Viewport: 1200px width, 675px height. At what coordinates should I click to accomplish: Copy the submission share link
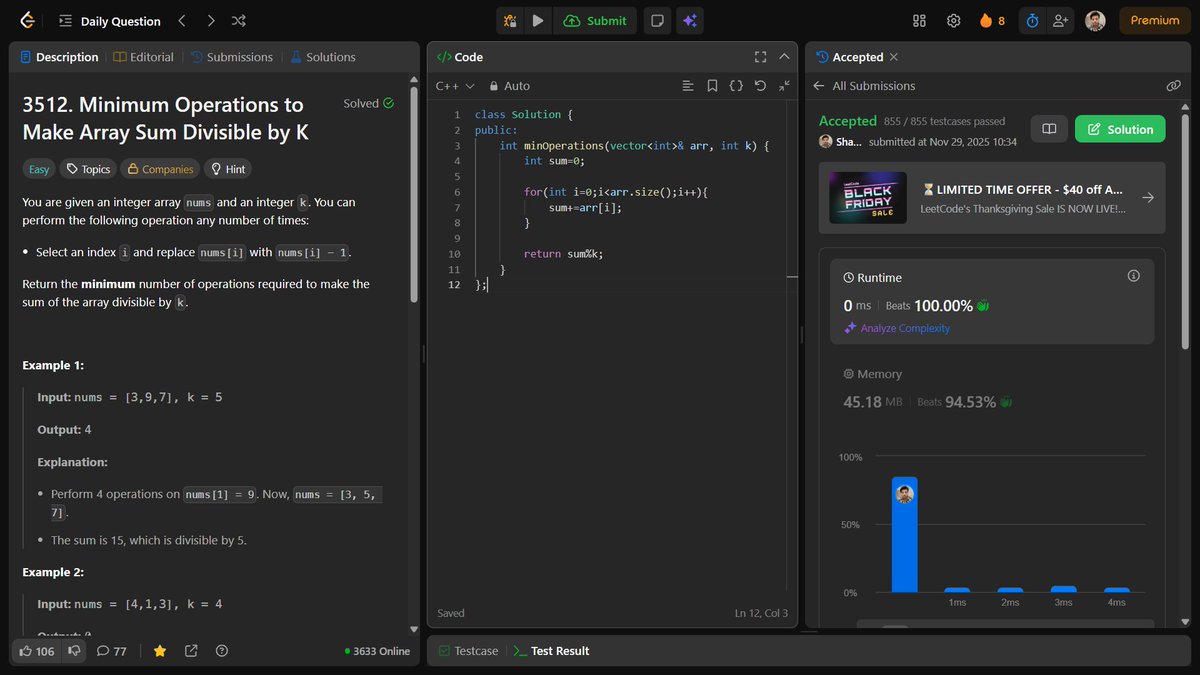click(1174, 86)
